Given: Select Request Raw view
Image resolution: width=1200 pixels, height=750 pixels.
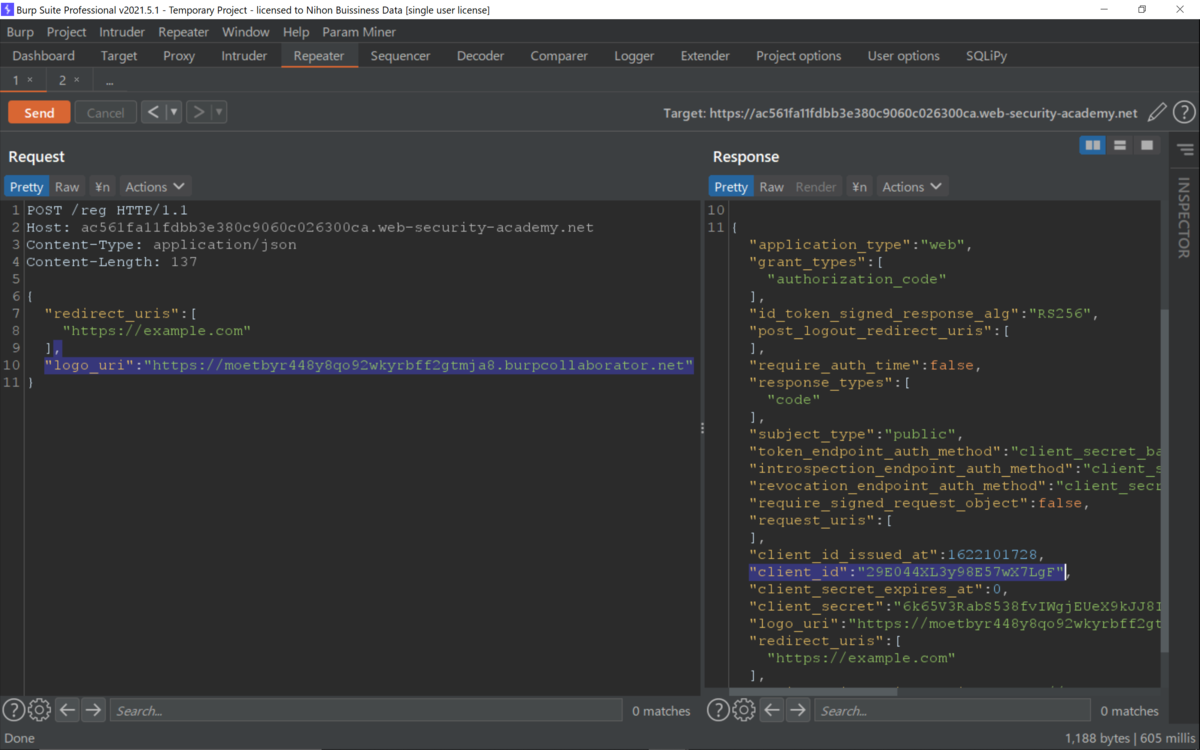Looking at the screenshot, I should pyautogui.click(x=67, y=187).
